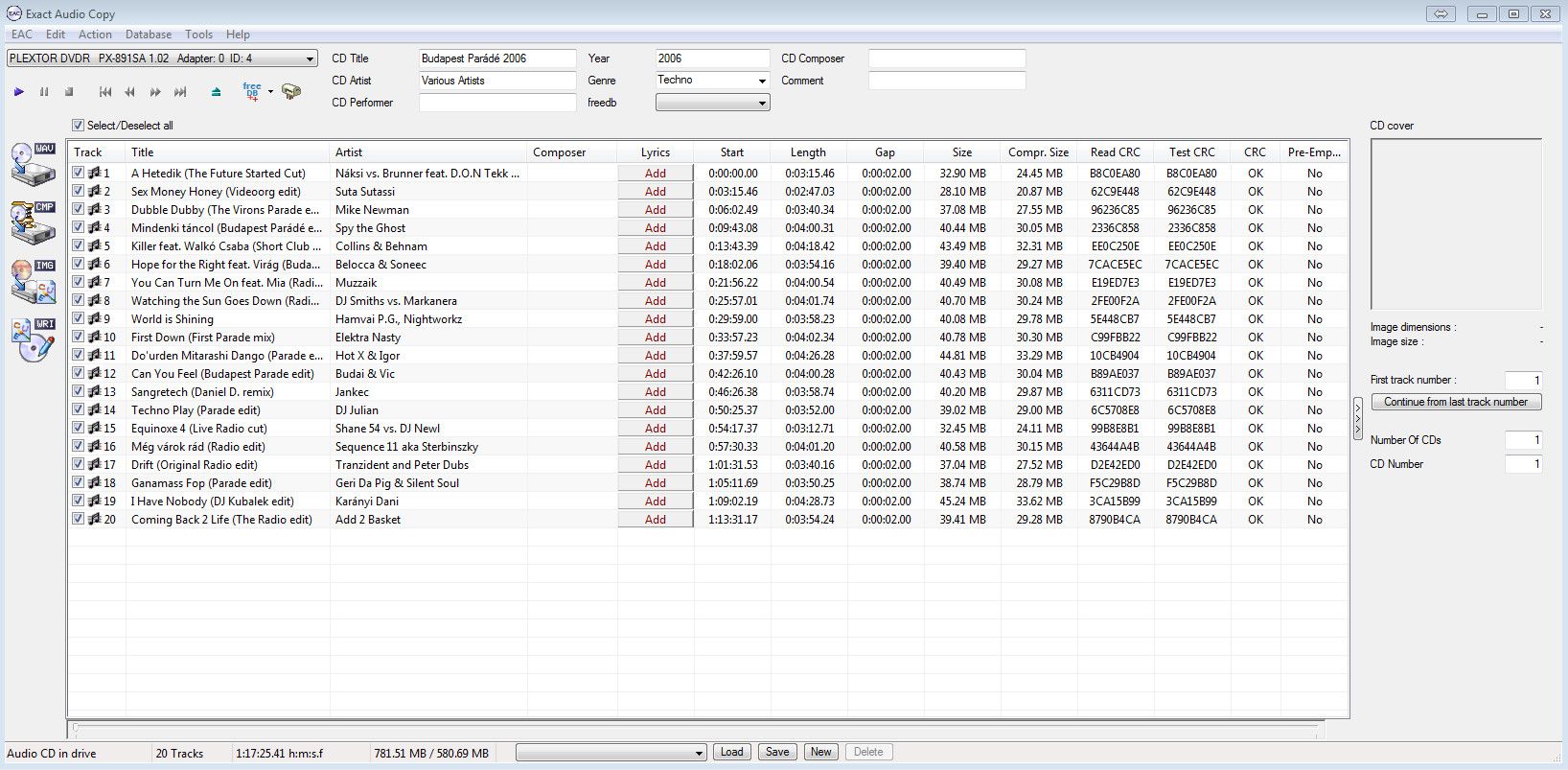The image size is (1568, 770).
Task: Open write CD (WRI icon)
Action: pos(34,339)
